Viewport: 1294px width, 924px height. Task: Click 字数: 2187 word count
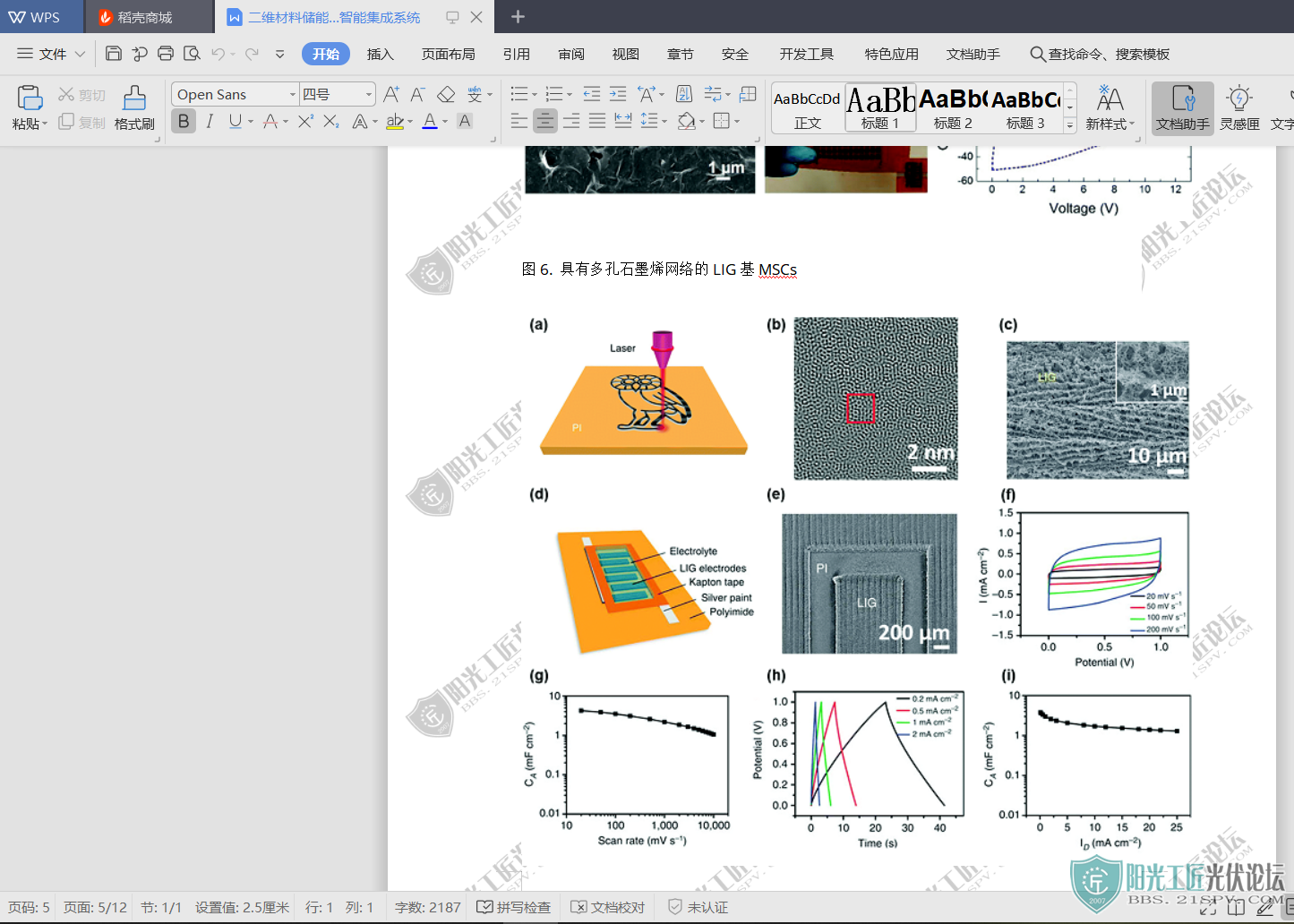[x=428, y=907]
